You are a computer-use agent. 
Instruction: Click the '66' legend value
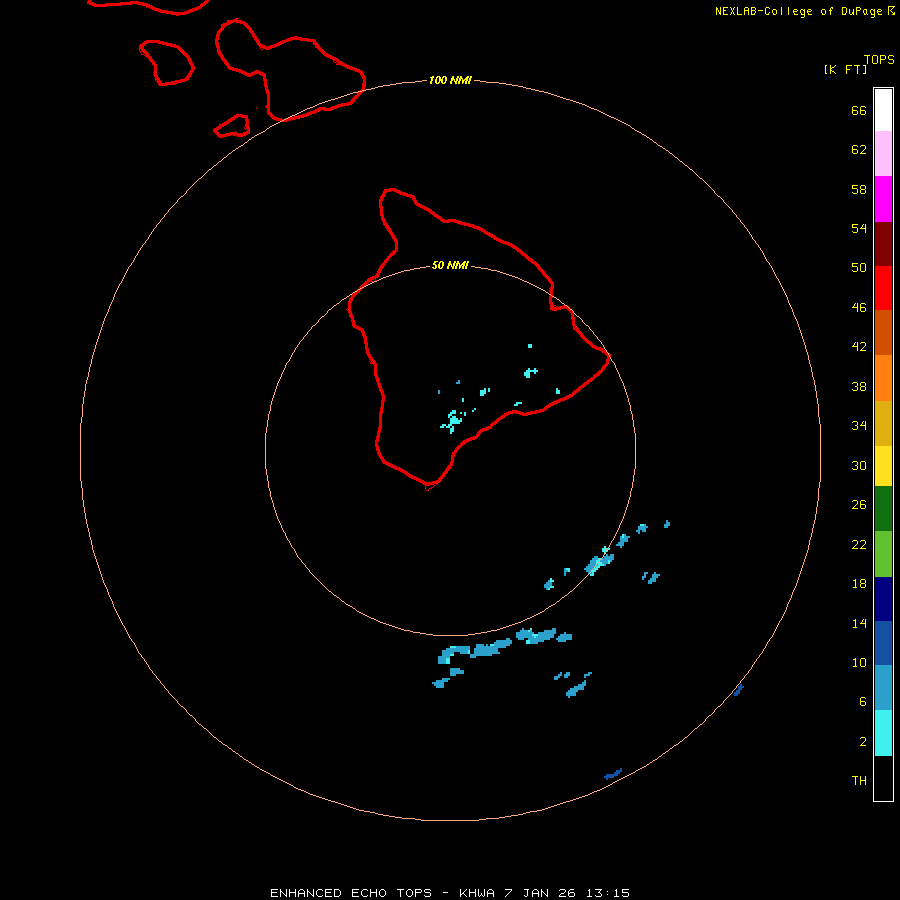(x=859, y=111)
